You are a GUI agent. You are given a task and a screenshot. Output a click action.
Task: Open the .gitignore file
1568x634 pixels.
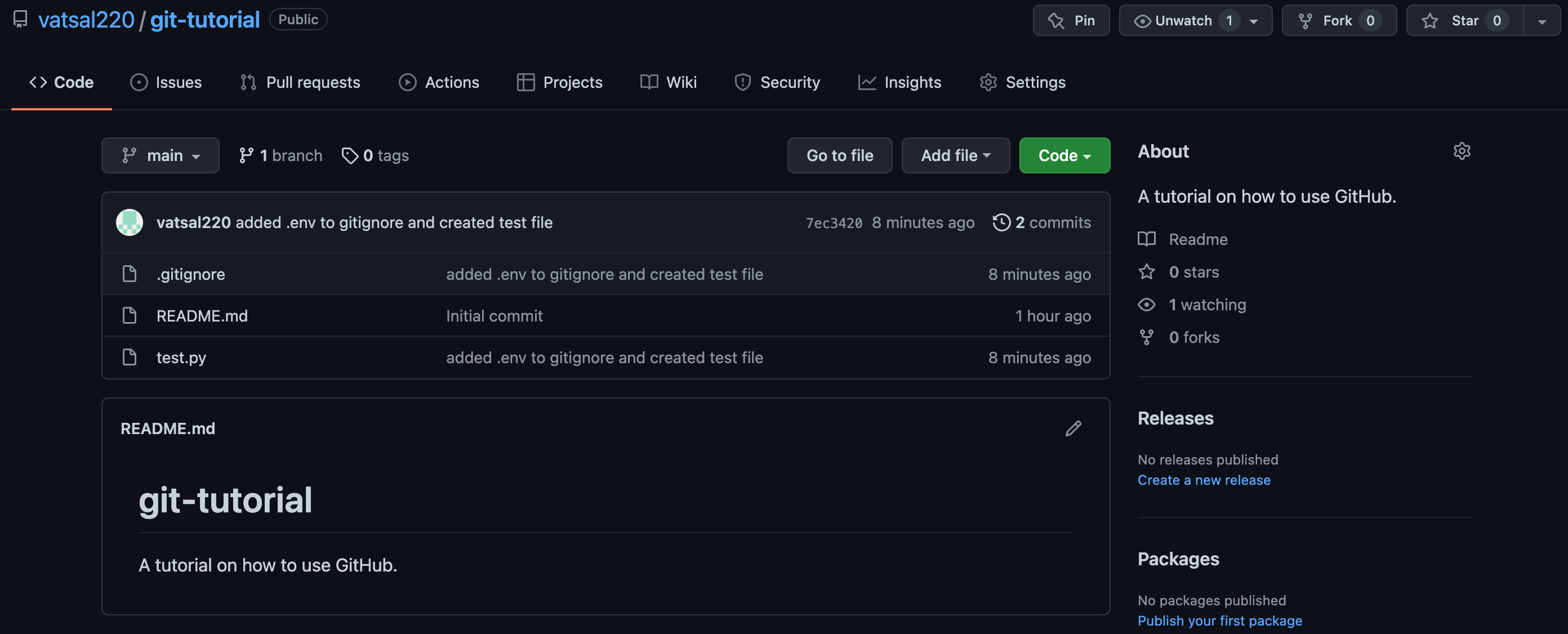190,274
